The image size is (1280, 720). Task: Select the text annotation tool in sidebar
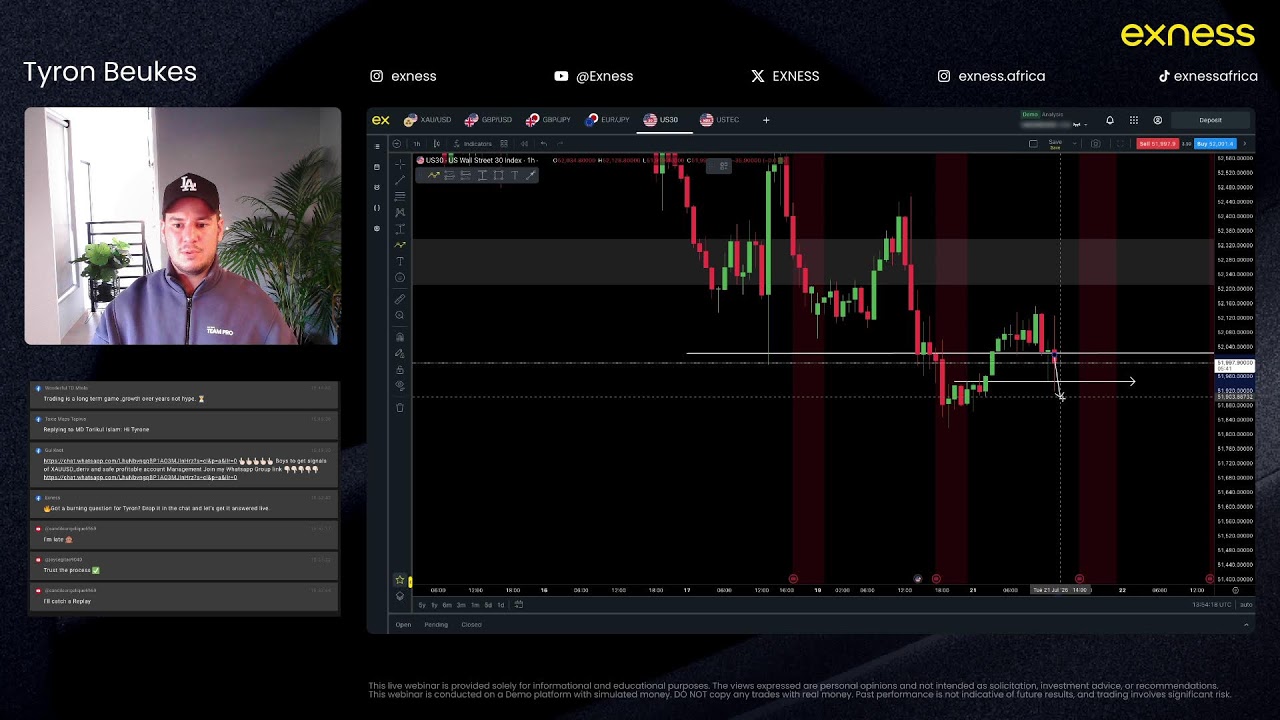point(400,261)
